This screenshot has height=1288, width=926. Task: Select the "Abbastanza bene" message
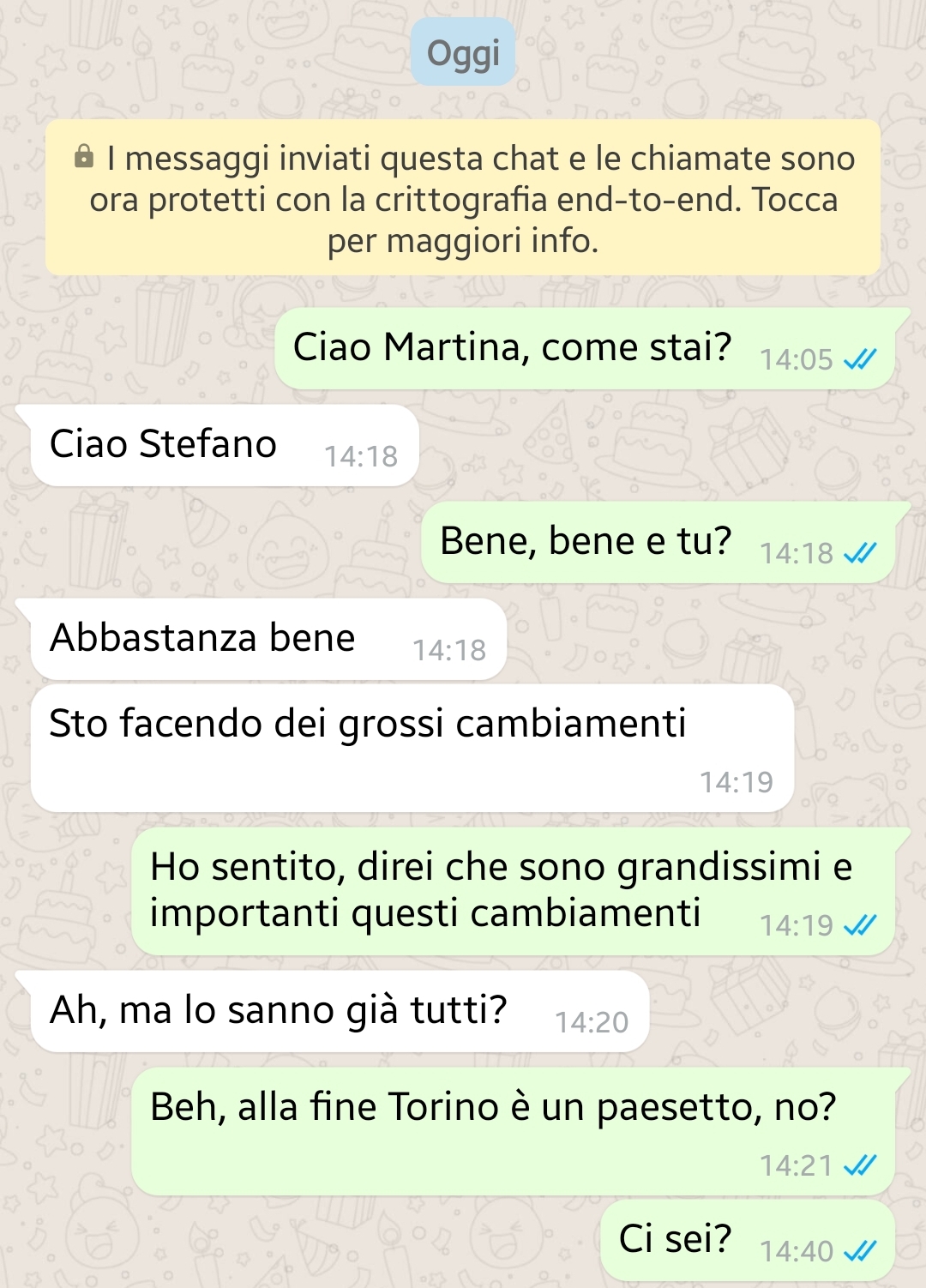pyautogui.click(x=202, y=638)
